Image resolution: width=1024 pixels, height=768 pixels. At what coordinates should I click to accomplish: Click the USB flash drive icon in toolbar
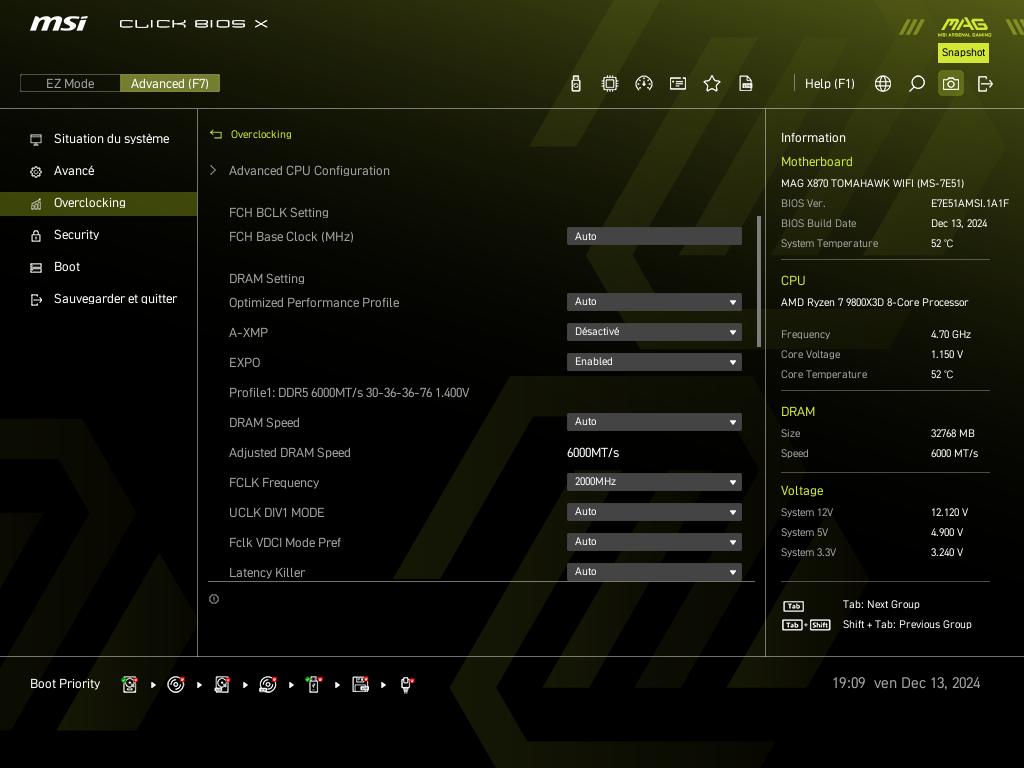(x=576, y=84)
